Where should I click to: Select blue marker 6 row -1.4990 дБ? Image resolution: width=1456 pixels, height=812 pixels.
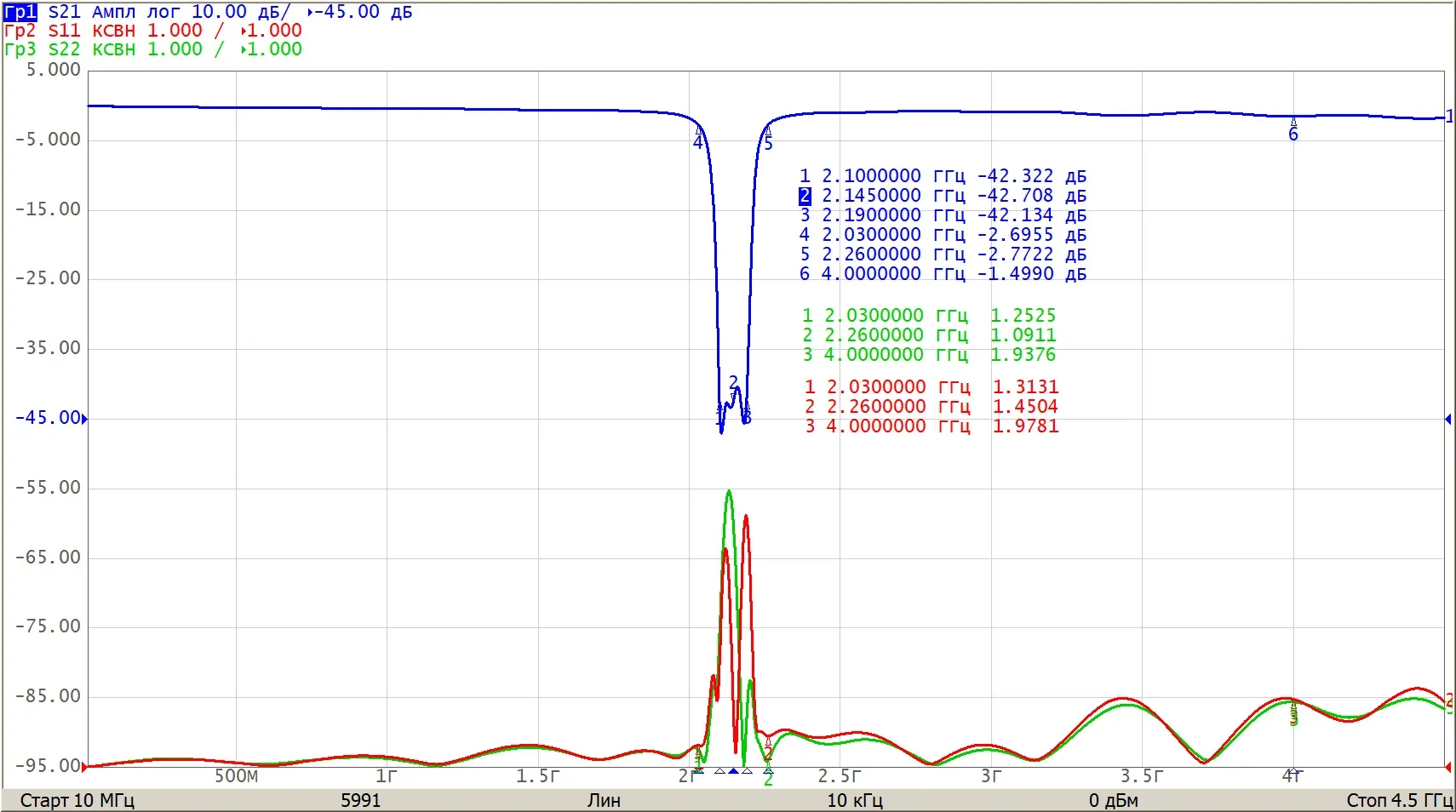[943, 274]
